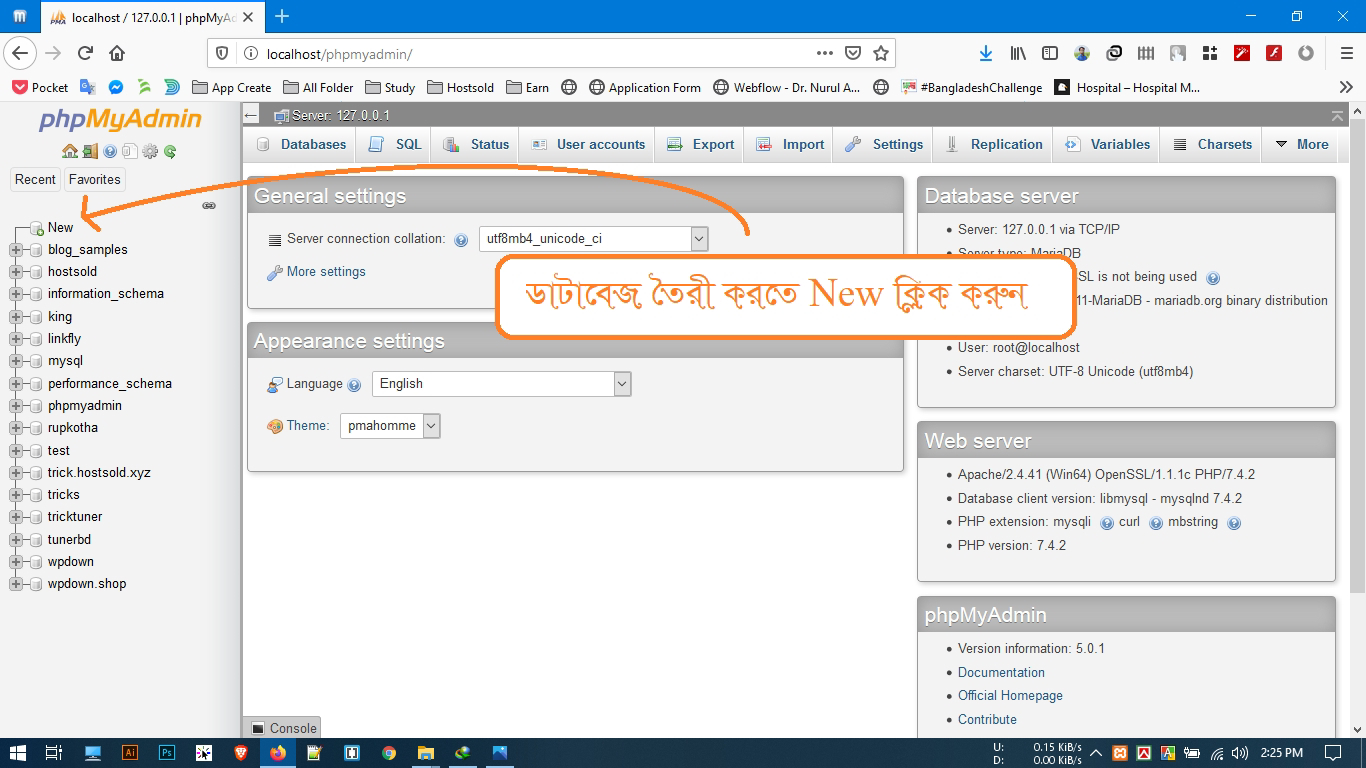Click the log out door icon
Screen dimensions: 1366x768
[x=90, y=152]
